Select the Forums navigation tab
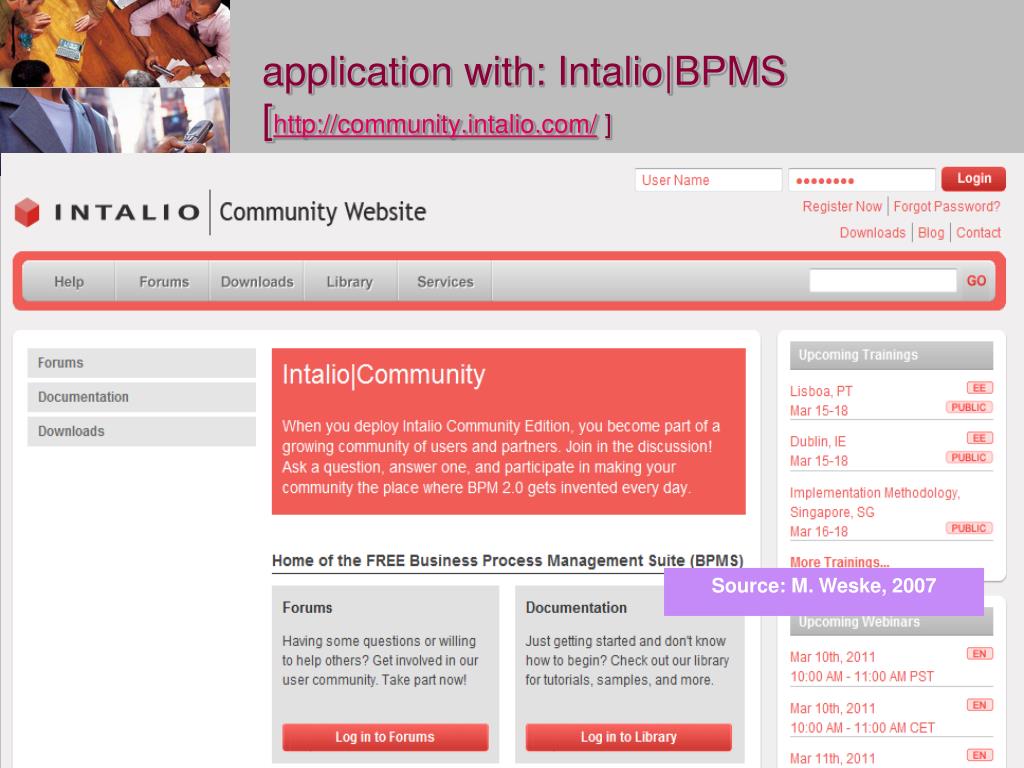 163,281
